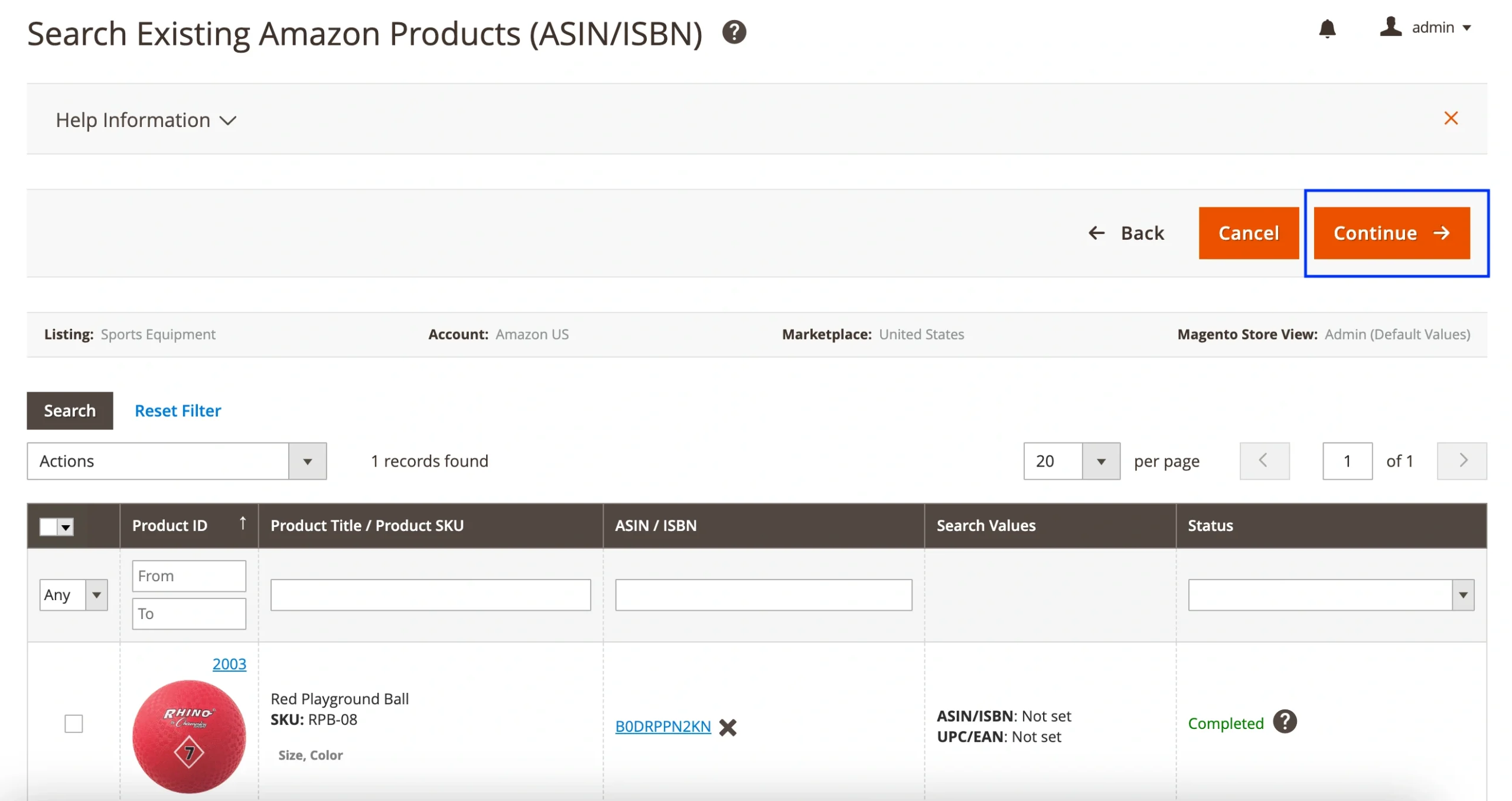The height and width of the screenshot is (801, 1512).
Task: Open the Any selection filter dropdown
Action: click(96, 595)
